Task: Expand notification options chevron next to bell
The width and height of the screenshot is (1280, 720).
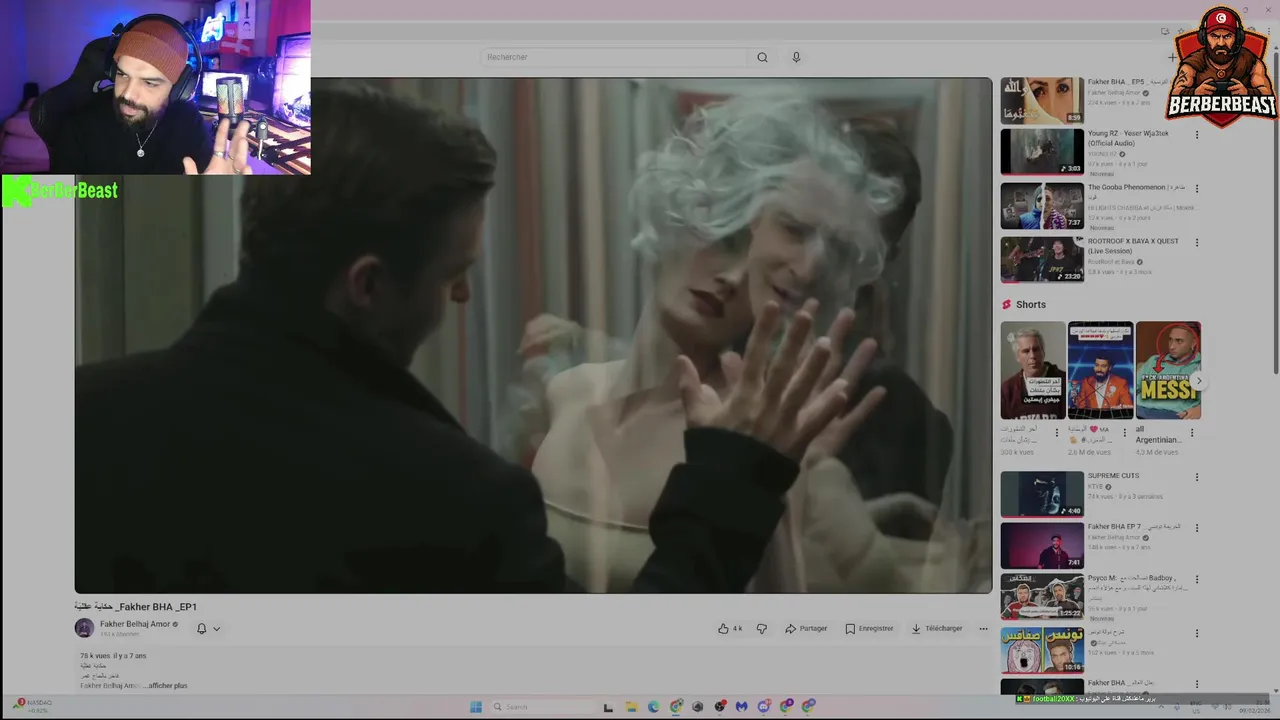Action: point(216,629)
